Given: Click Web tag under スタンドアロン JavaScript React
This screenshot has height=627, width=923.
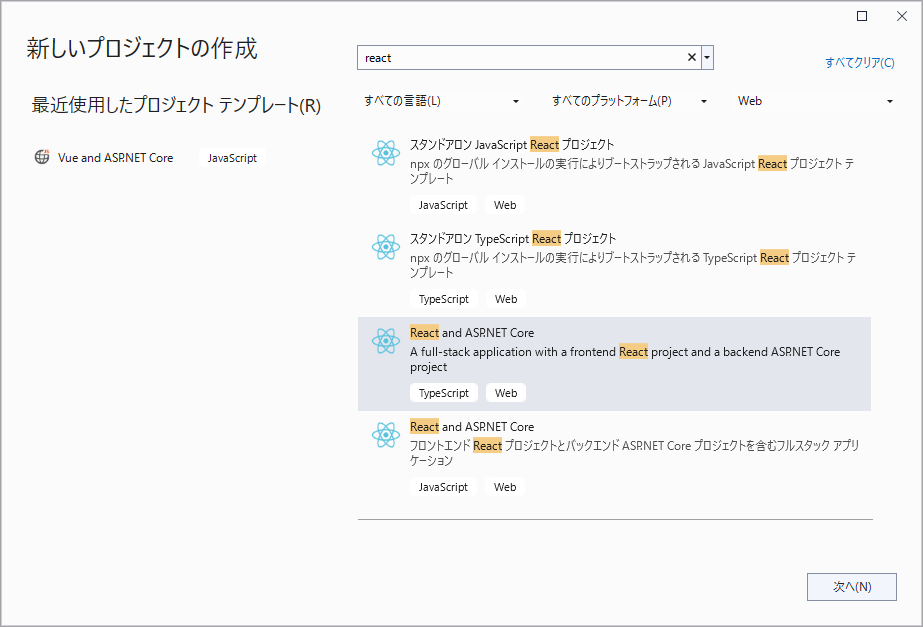Looking at the screenshot, I should (x=505, y=205).
